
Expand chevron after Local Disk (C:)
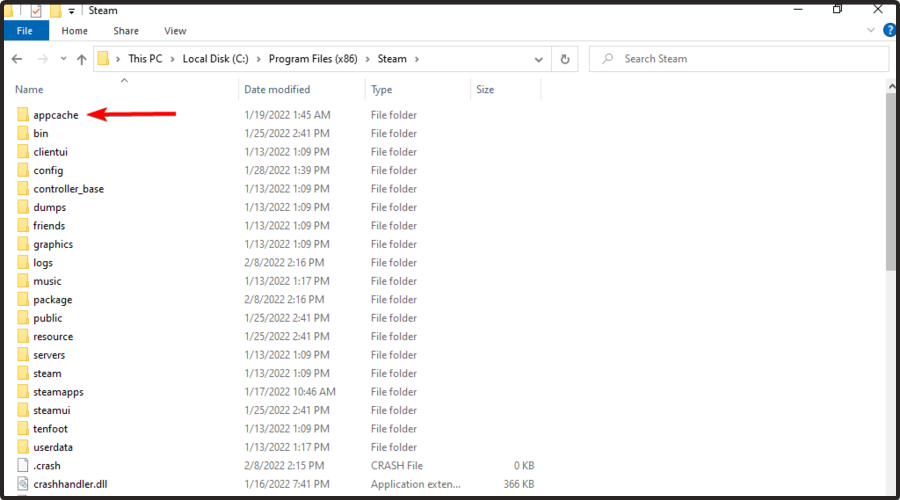pyautogui.click(x=258, y=59)
